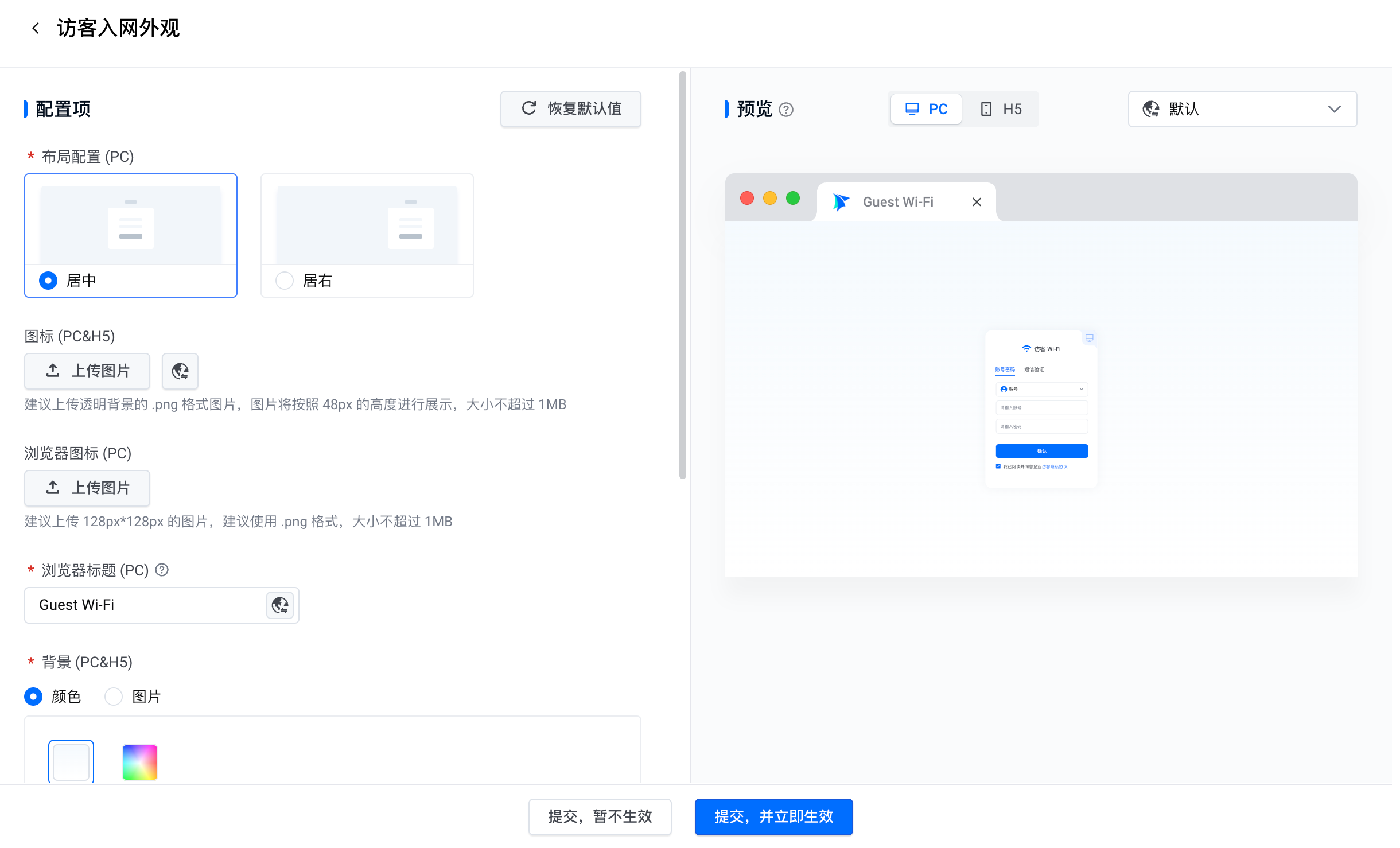Image resolution: width=1400 pixels, height=848 pixels.
Task: Click the monitor icon on preview login card
Action: pos(1089,338)
